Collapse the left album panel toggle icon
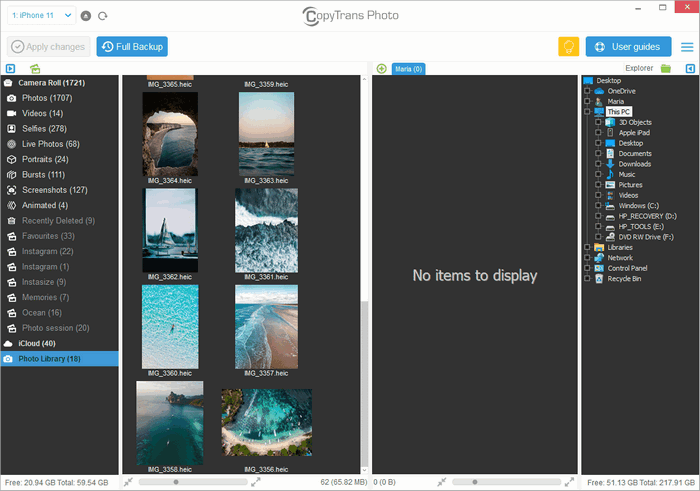The image size is (700, 491). (x=10, y=68)
